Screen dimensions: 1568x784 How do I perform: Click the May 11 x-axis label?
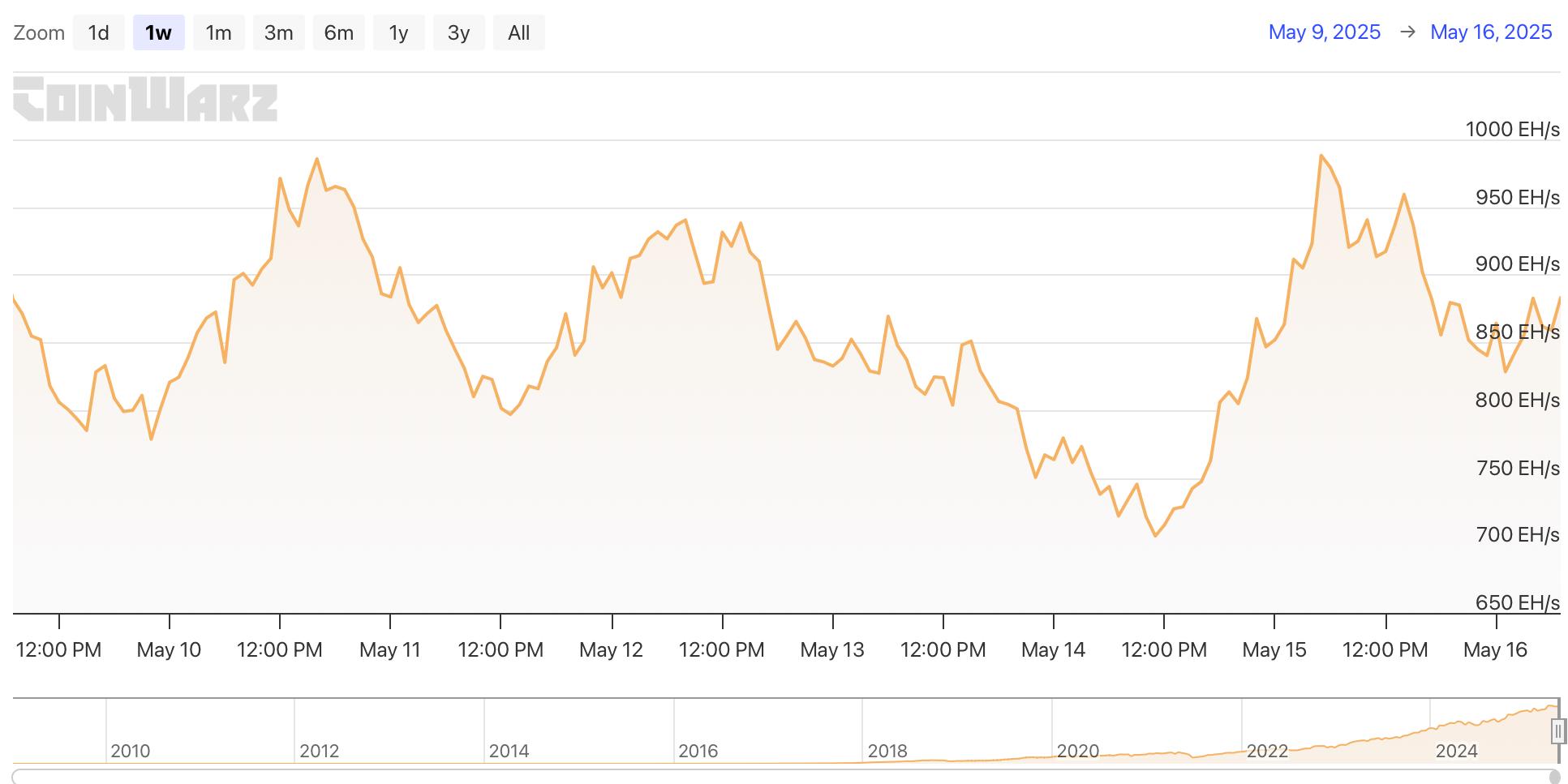coord(390,649)
